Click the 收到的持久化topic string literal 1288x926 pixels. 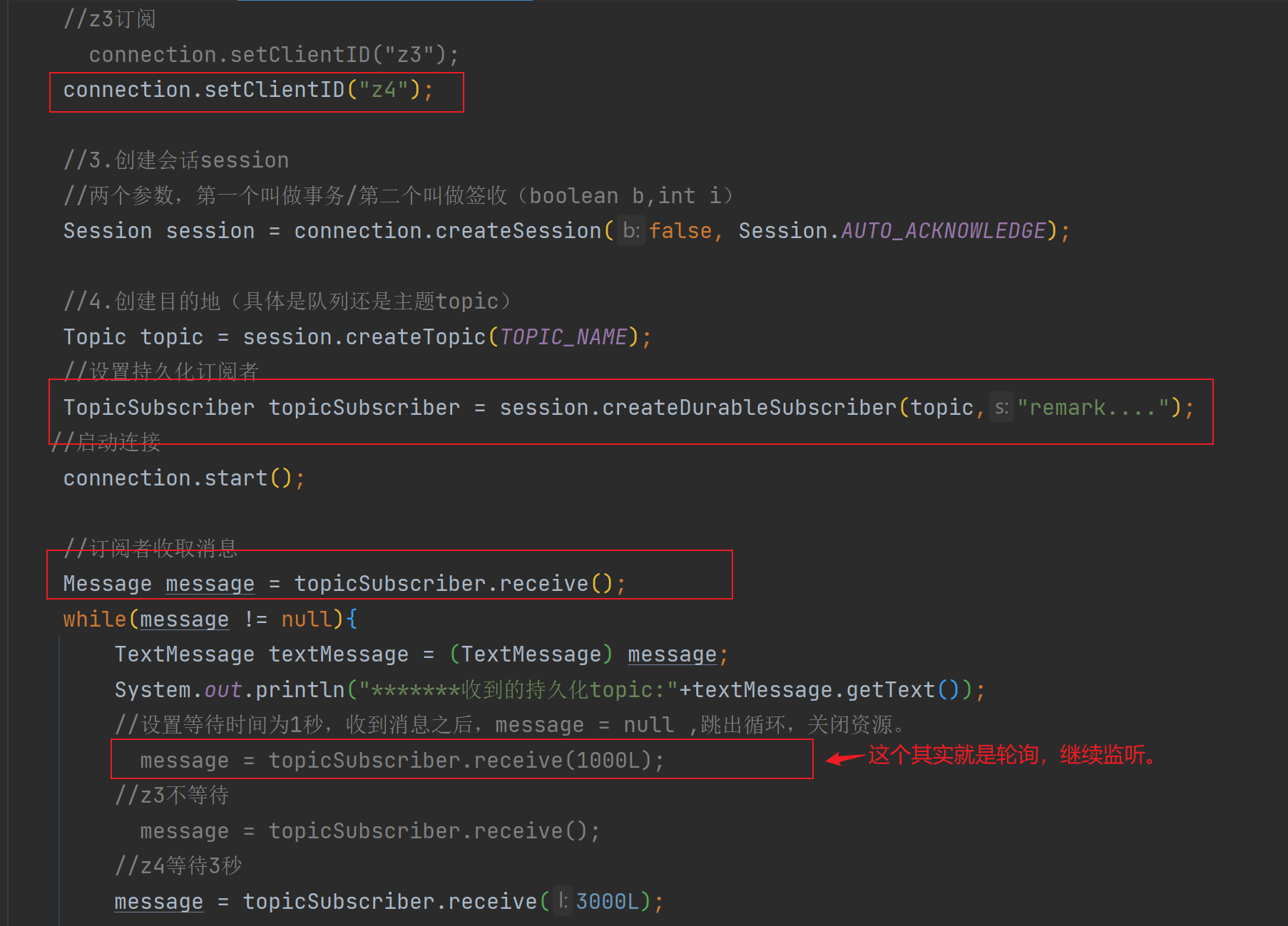click(x=518, y=691)
